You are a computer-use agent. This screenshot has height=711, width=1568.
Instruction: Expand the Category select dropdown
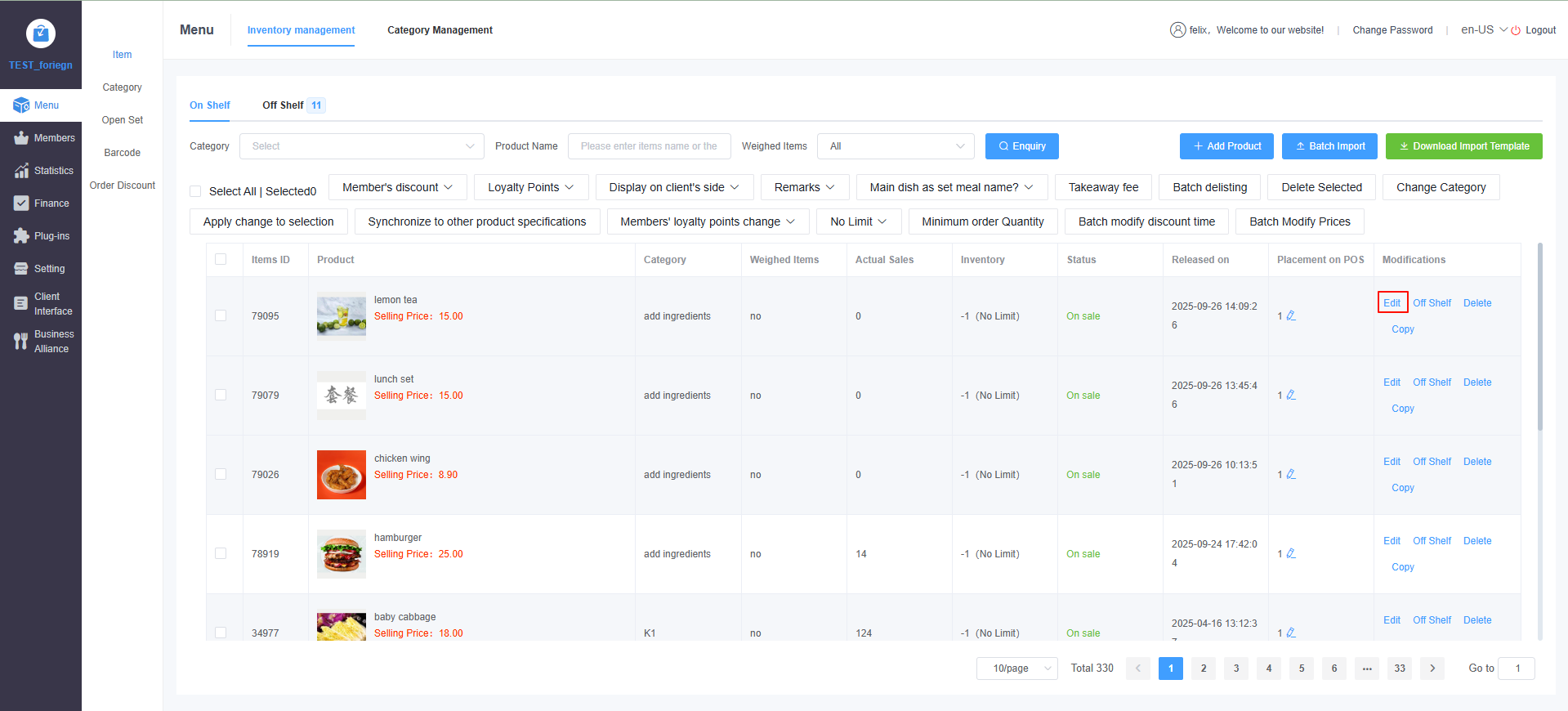click(x=361, y=146)
